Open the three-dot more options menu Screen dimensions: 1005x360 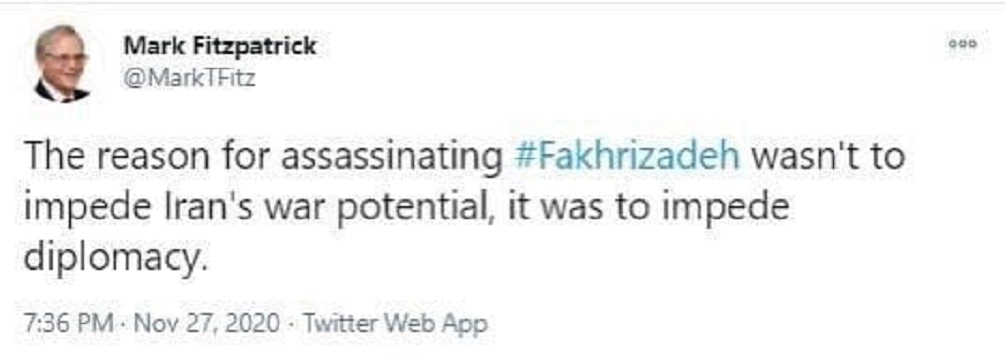coord(963,44)
